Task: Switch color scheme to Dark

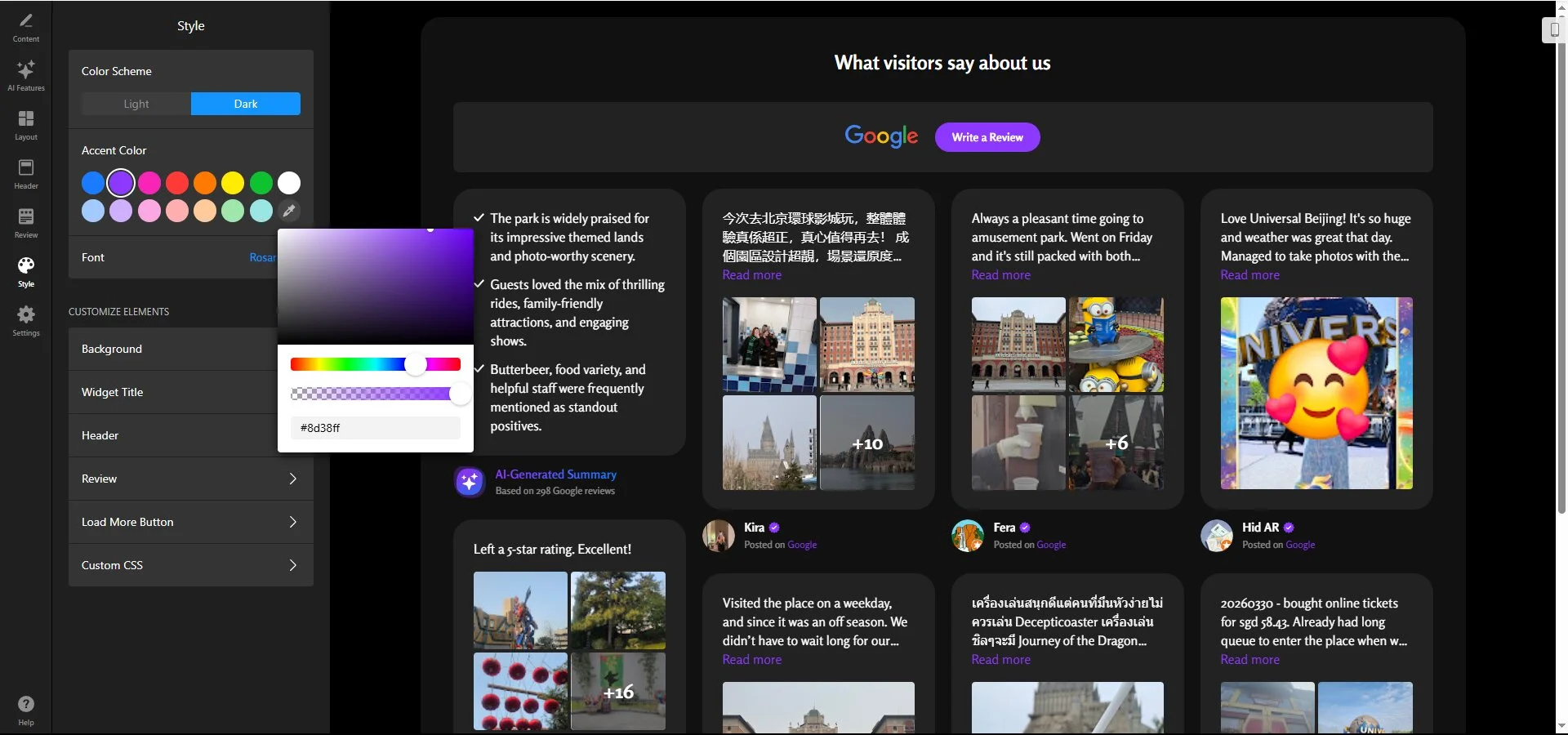Action: [246, 104]
